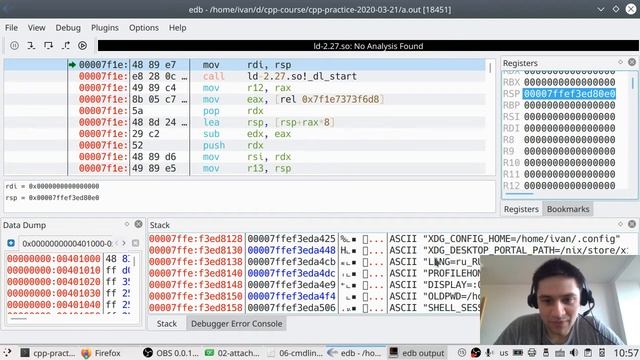The height and width of the screenshot is (360, 640).
Task: Click the Step Out toolbar icon
Action: coord(65,46)
